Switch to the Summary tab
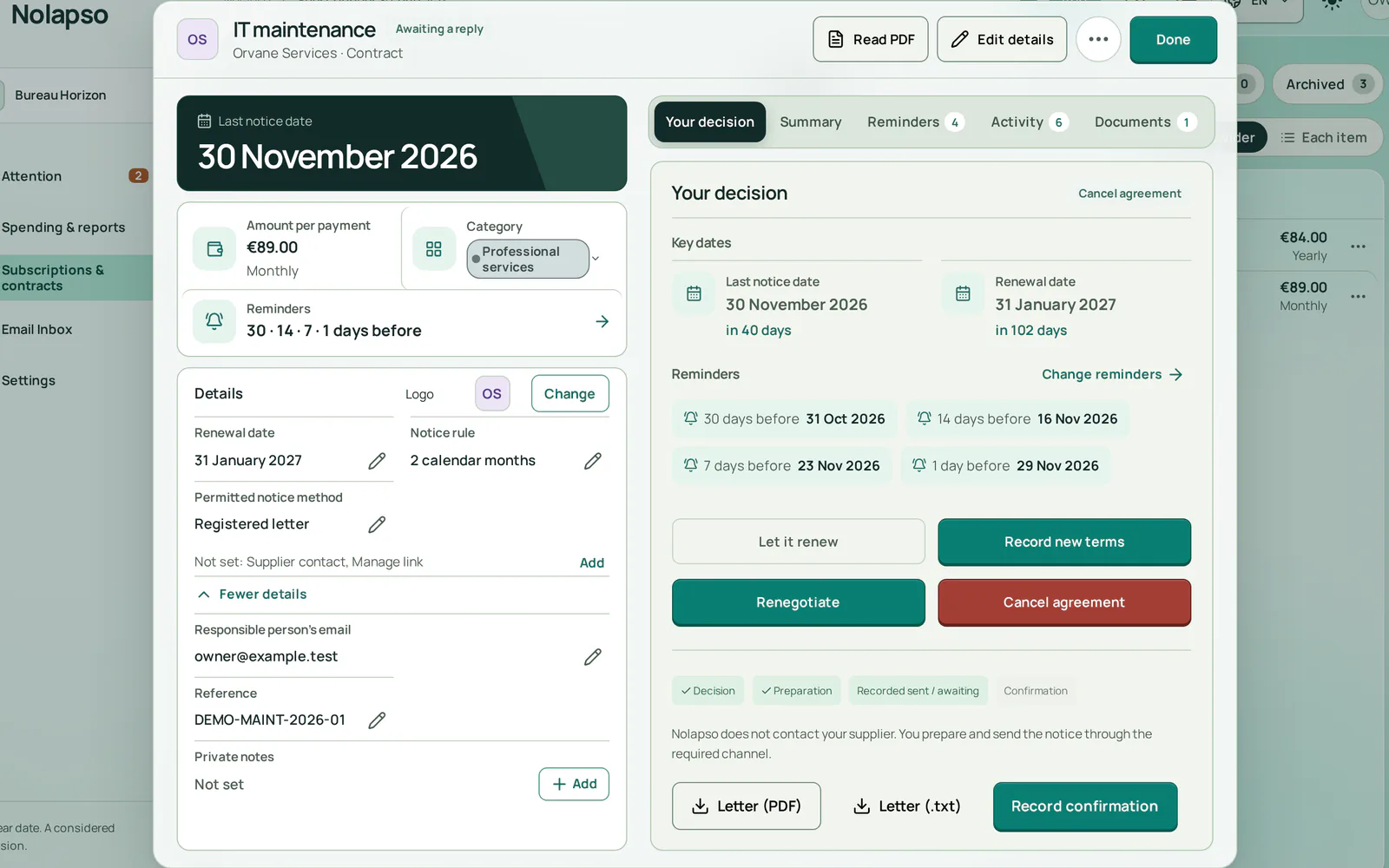The height and width of the screenshot is (868, 1389). [810, 122]
